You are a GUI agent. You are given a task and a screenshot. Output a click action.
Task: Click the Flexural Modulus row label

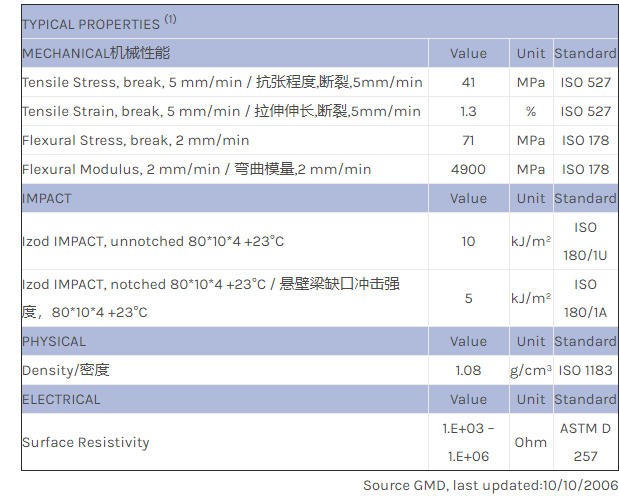(x=196, y=169)
